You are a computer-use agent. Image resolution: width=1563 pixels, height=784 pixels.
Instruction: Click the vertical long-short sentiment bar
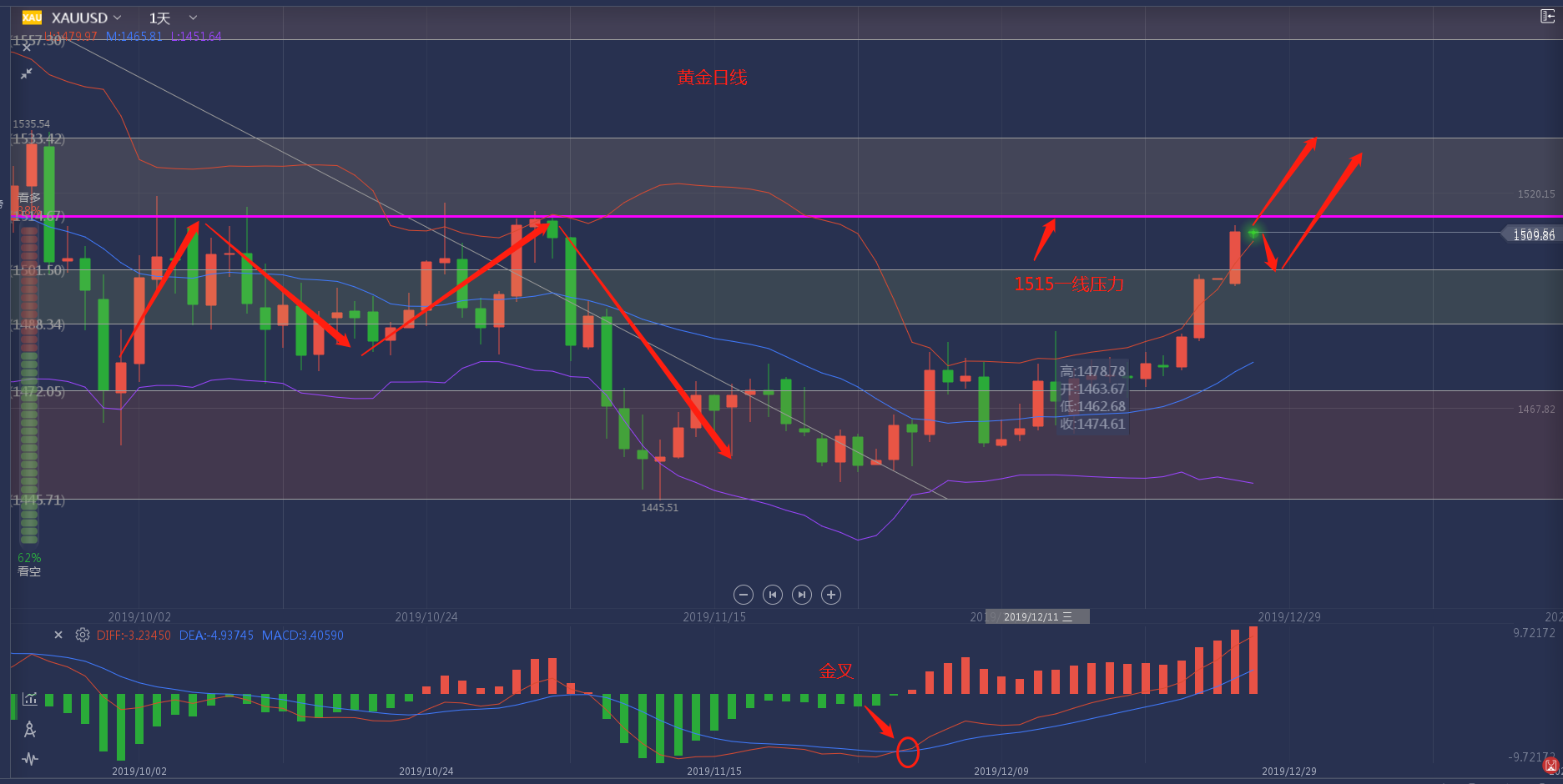[x=29, y=384]
